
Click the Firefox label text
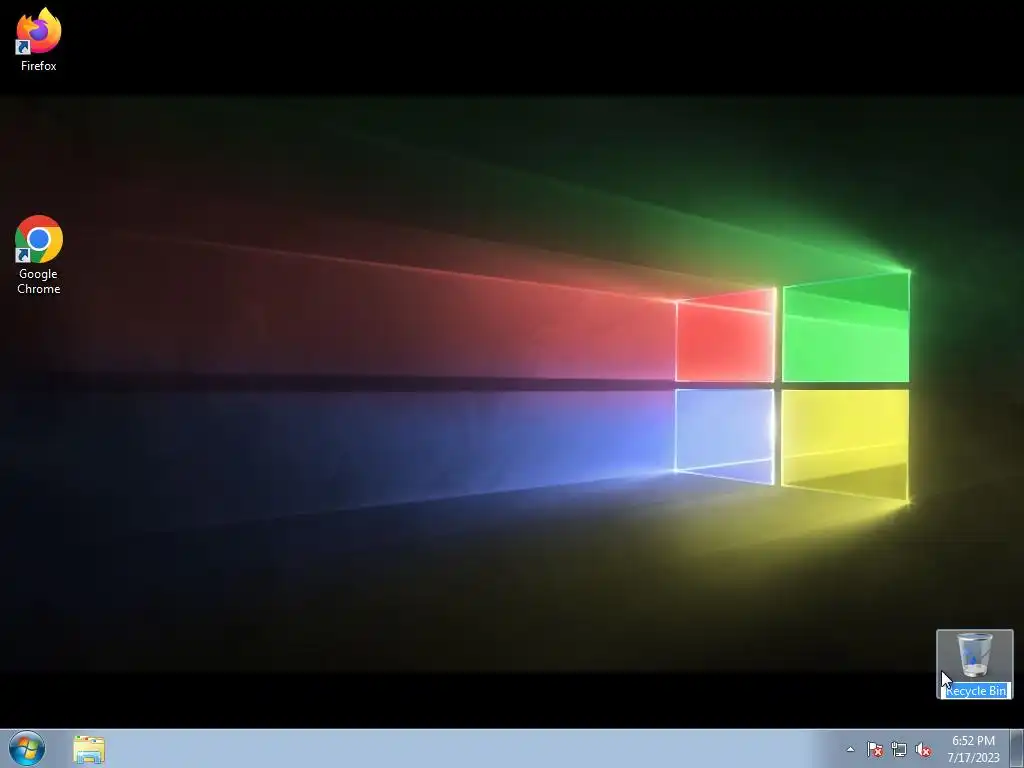pyautogui.click(x=39, y=66)
